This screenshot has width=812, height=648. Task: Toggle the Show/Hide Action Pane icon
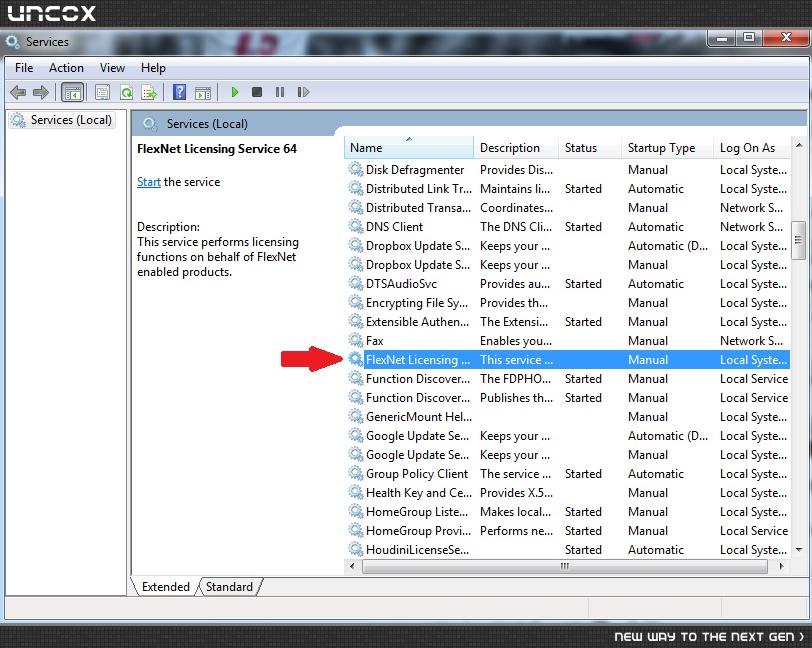202,93
